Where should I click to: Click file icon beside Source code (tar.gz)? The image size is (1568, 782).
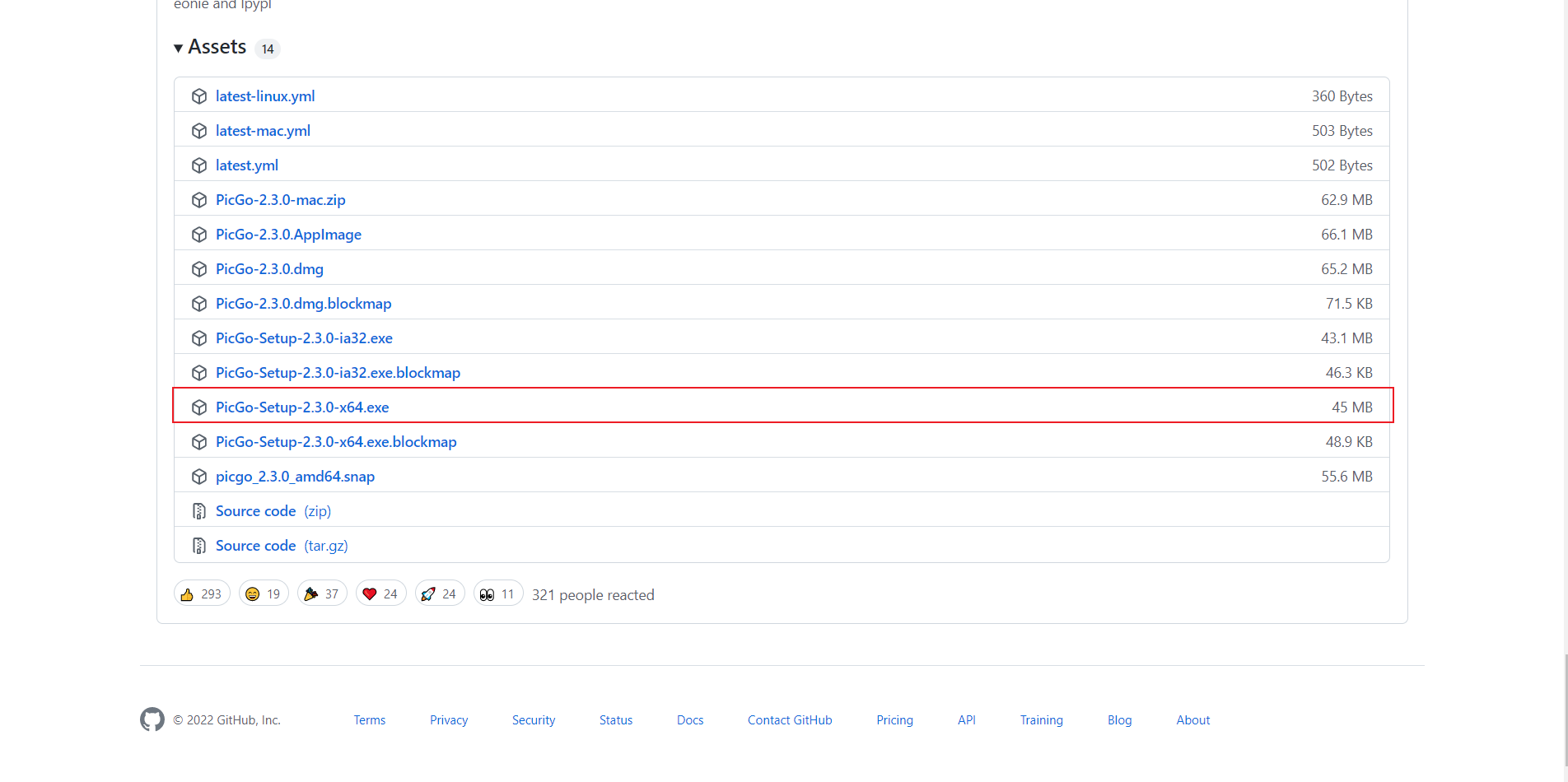pyautogui.click(x=198, y=546)
